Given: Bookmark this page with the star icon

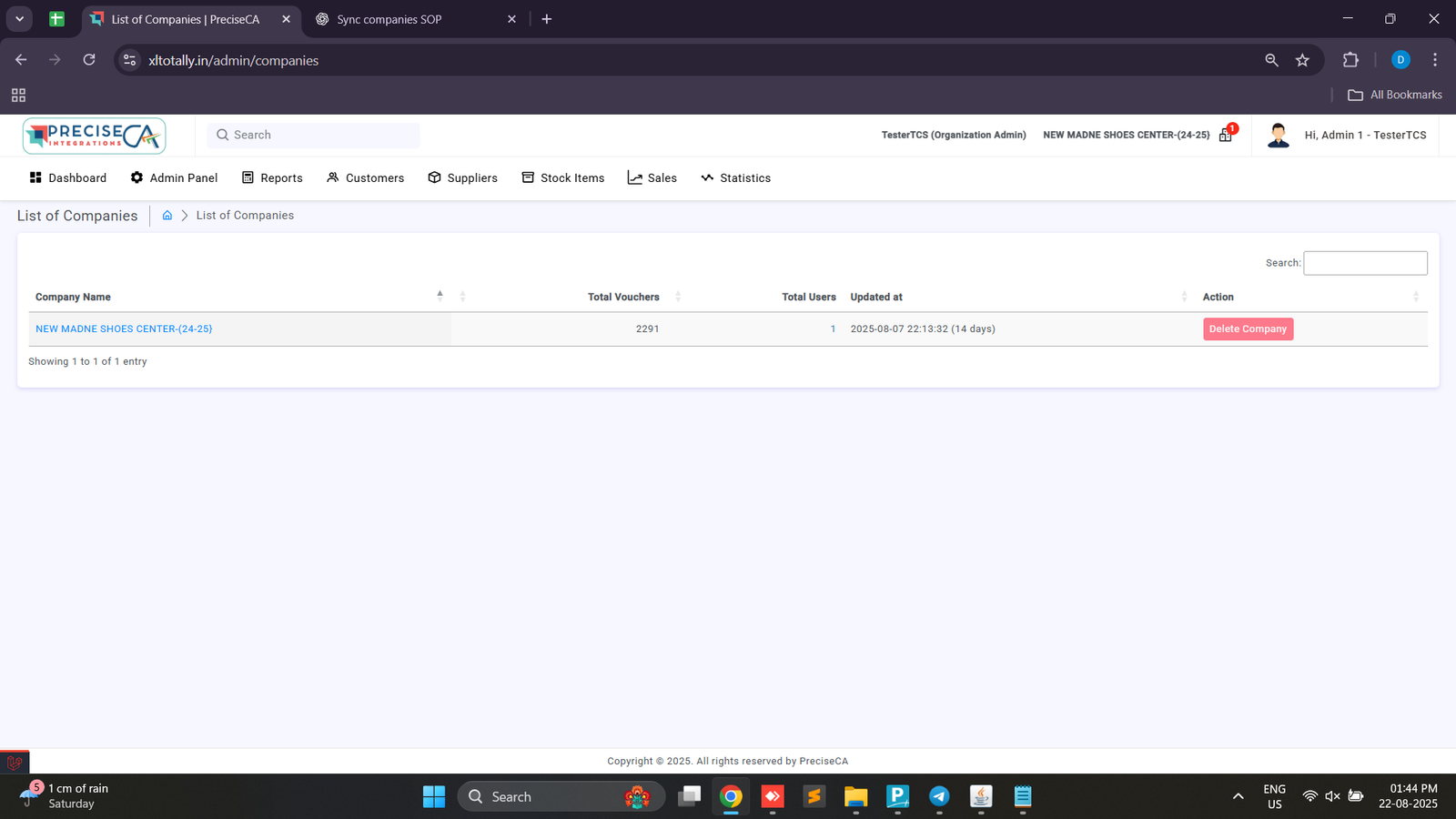Looking at the screenshot, I should click(x=1302, y=60).
